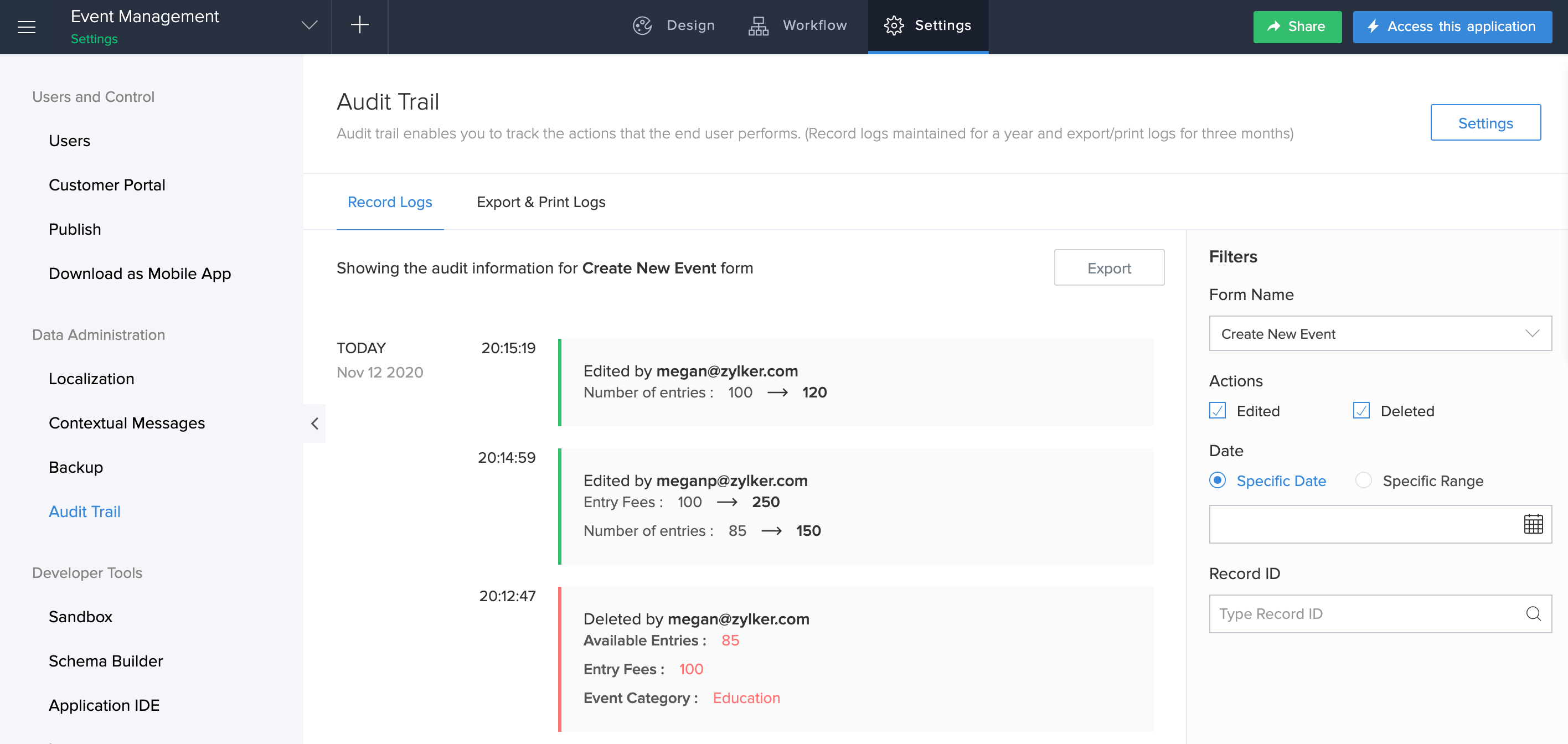Image resolution: width=1568 pixels, height=744 pixels.
Task: Collapse the sidebar with the left chevron
Action: (x=314, y=423)
